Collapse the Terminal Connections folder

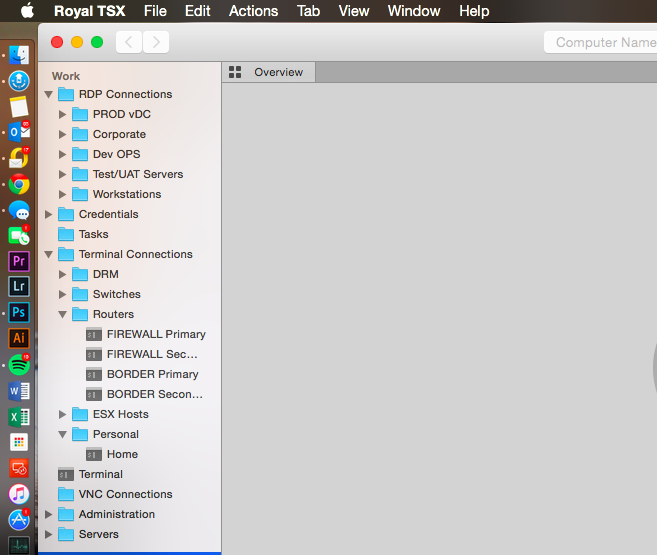click(49, 255)
